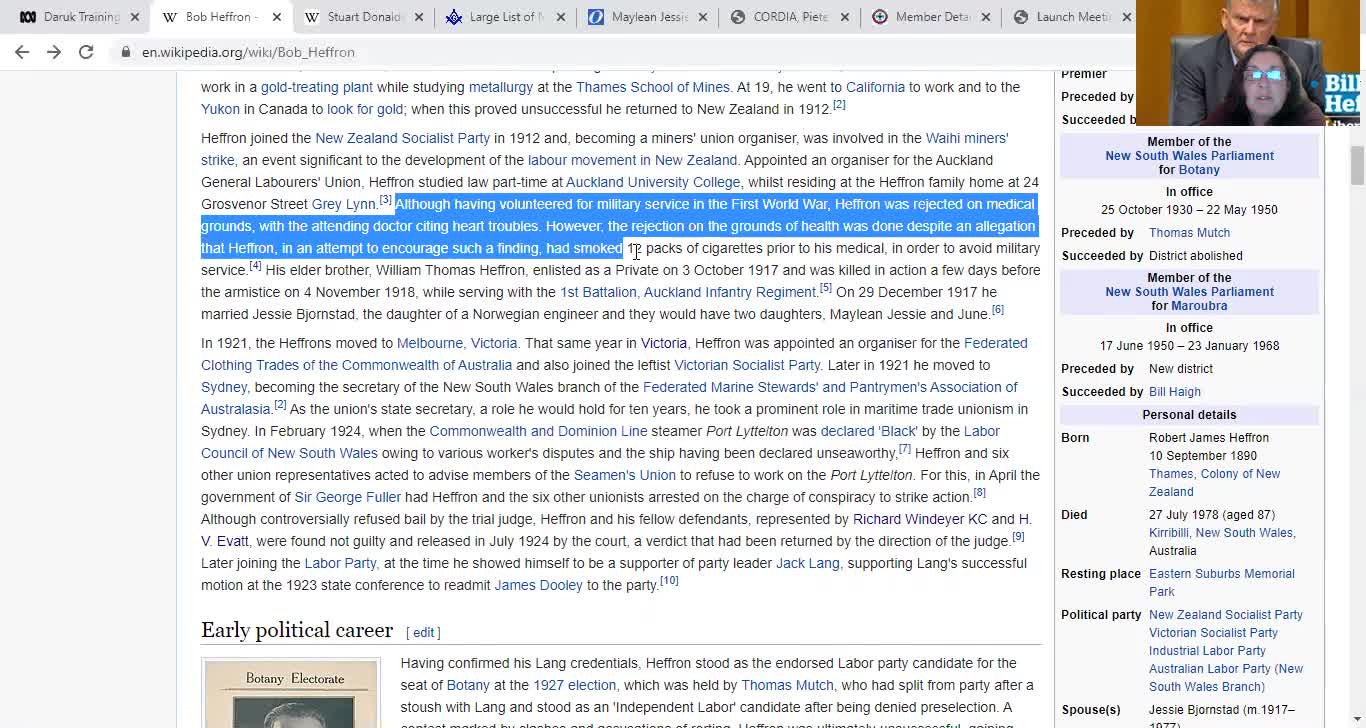Edit the Early political career section

(423, 632)
